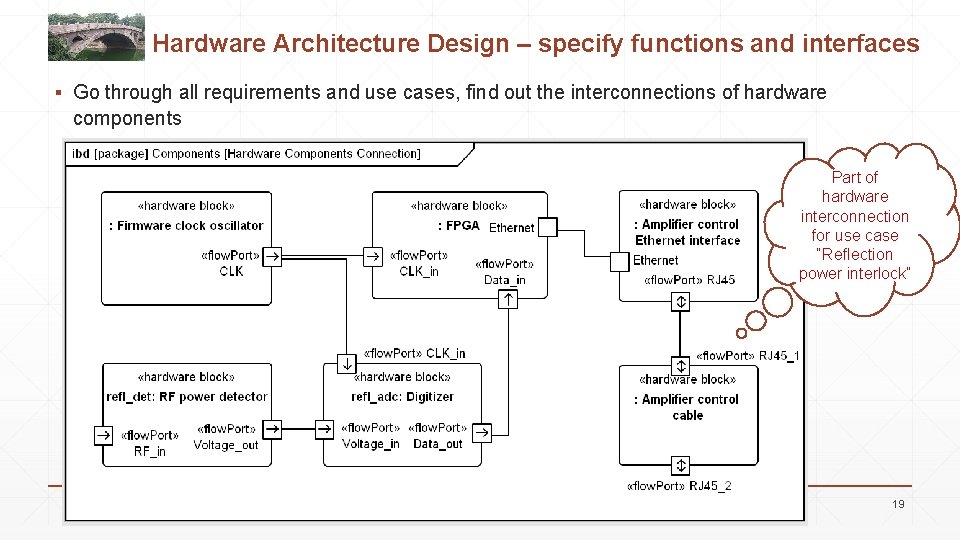
Task: Click the slide title 'Hardware Architecture Design'
Action: click(331, 43)
